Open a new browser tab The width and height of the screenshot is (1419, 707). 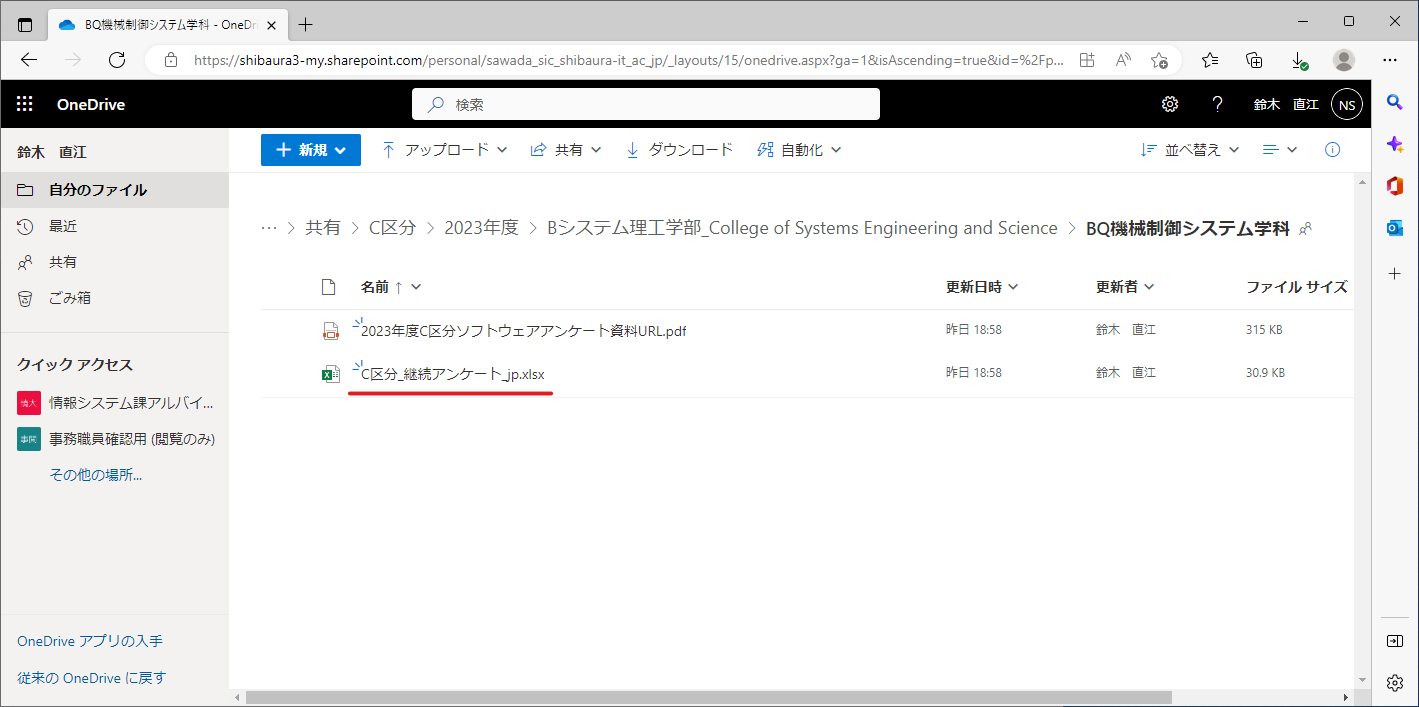pos(305,24)
